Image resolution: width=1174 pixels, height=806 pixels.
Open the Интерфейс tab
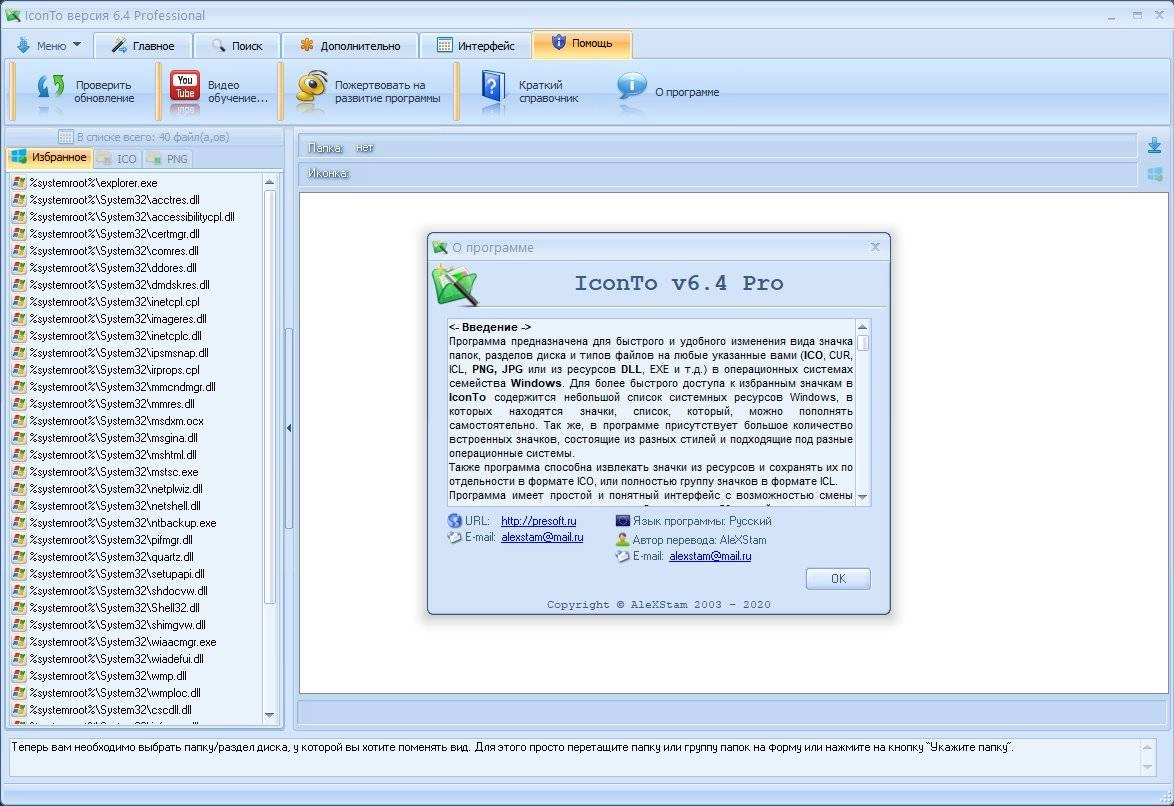476,46
